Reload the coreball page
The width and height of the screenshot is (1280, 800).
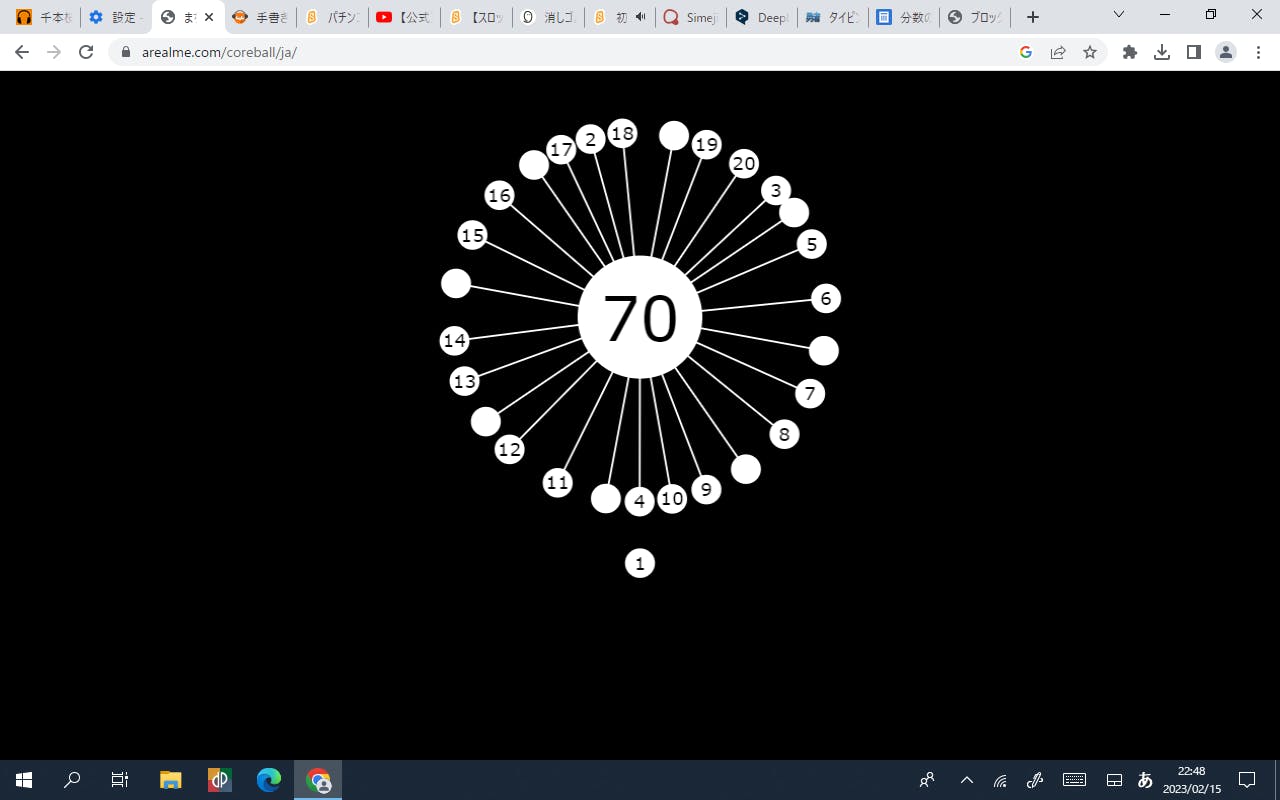click(86, 52)
